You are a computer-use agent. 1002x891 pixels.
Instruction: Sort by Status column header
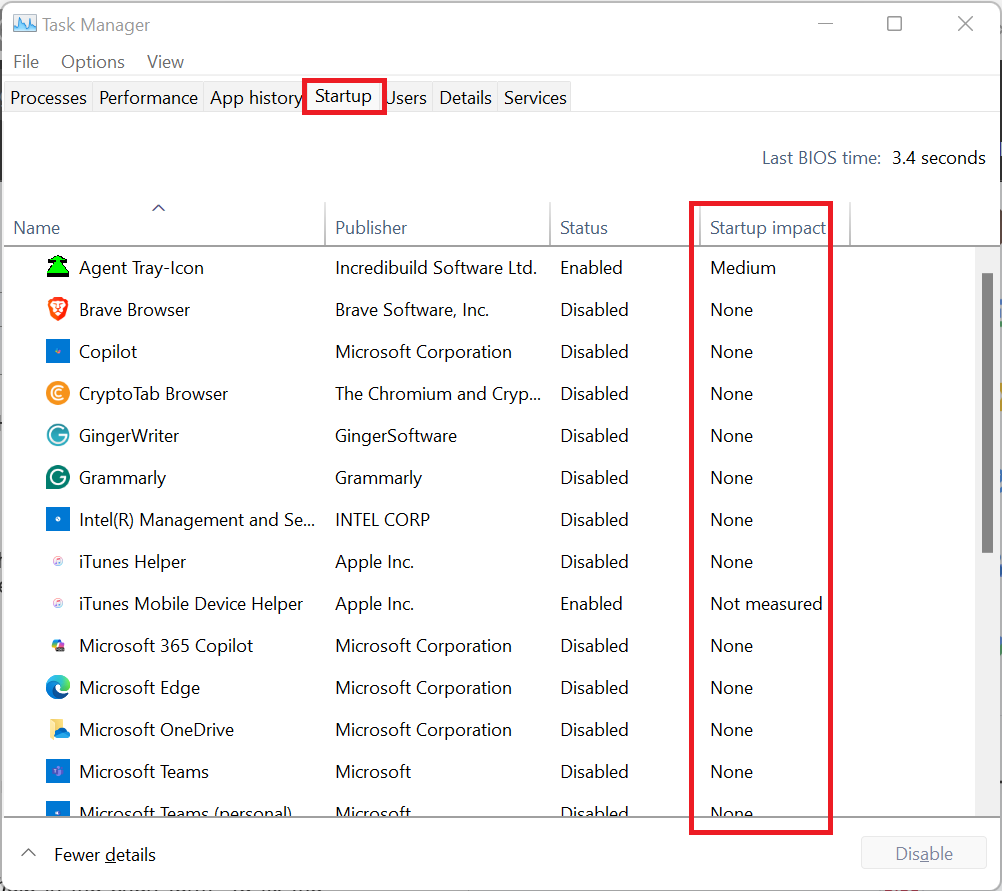pos(584,228)
